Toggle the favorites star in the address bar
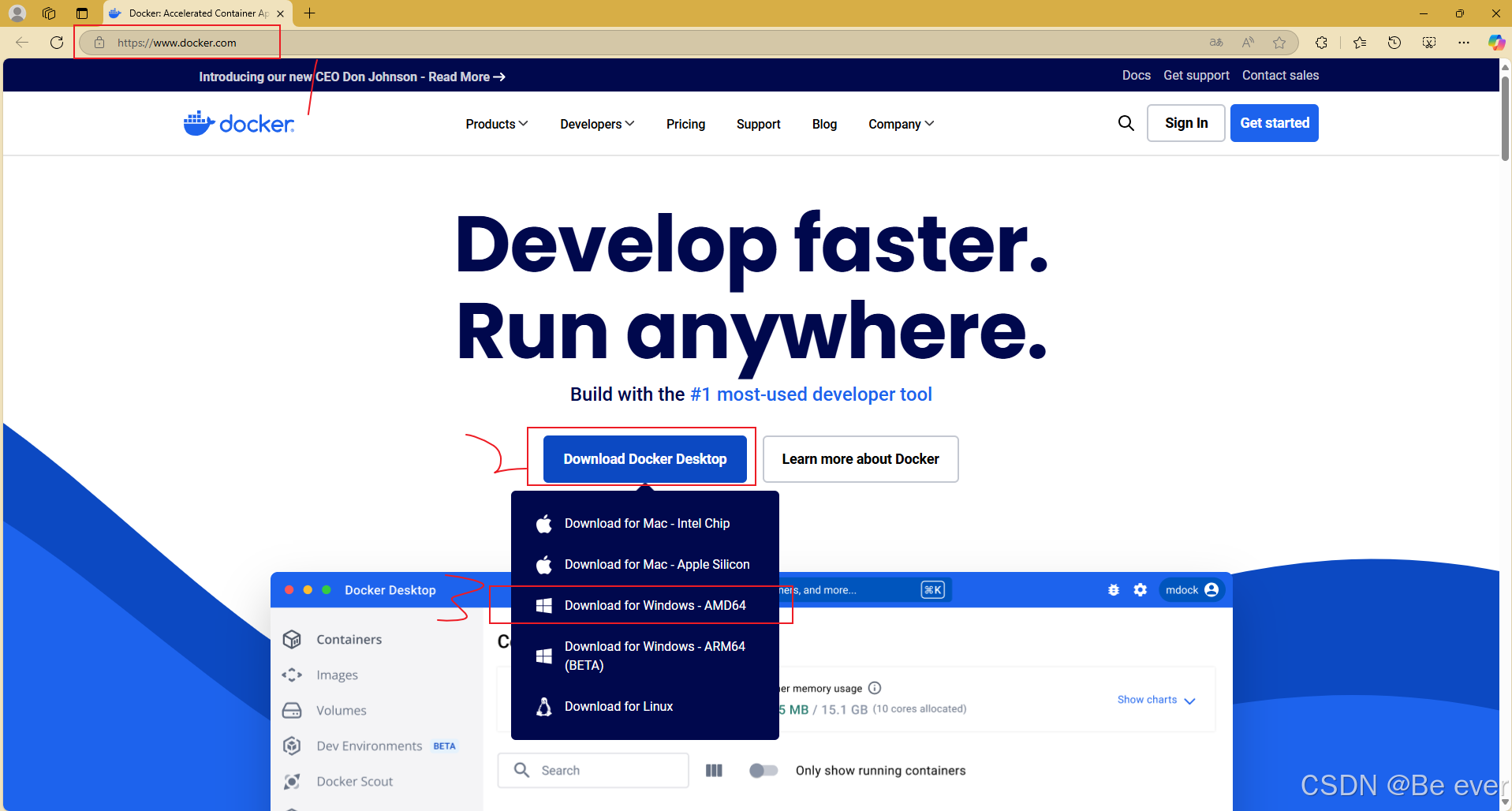 [1280, 43]
